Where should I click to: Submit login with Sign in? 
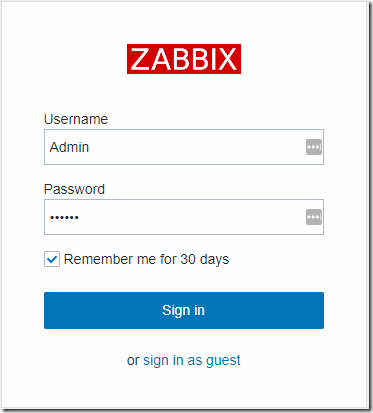(x=184, y=310)
